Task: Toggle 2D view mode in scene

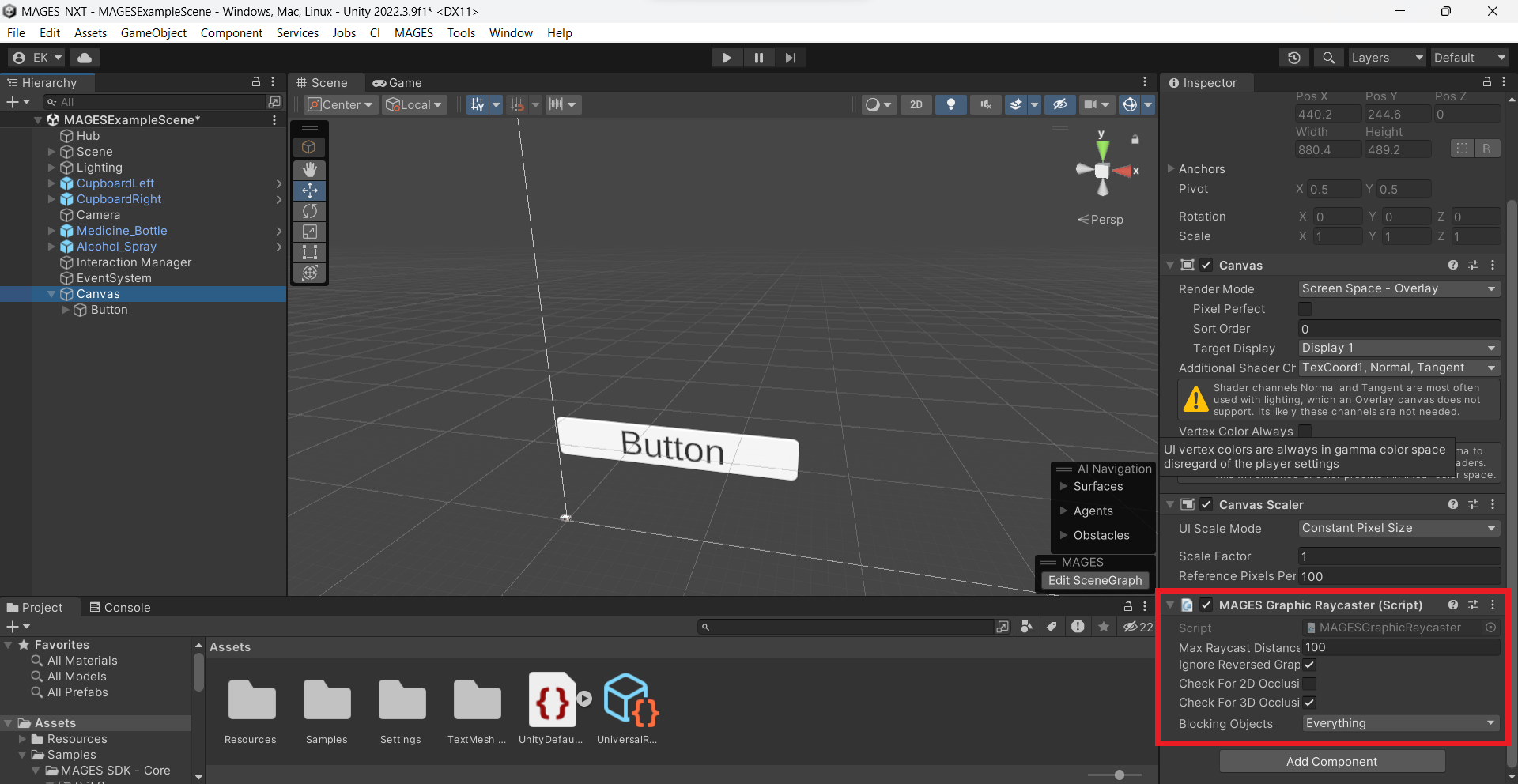Action: coord(916,104)
